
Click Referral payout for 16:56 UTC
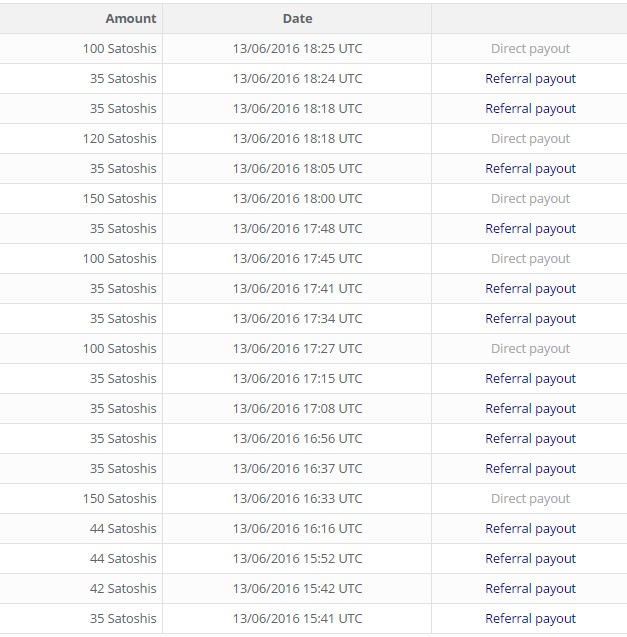coord(530,438)
